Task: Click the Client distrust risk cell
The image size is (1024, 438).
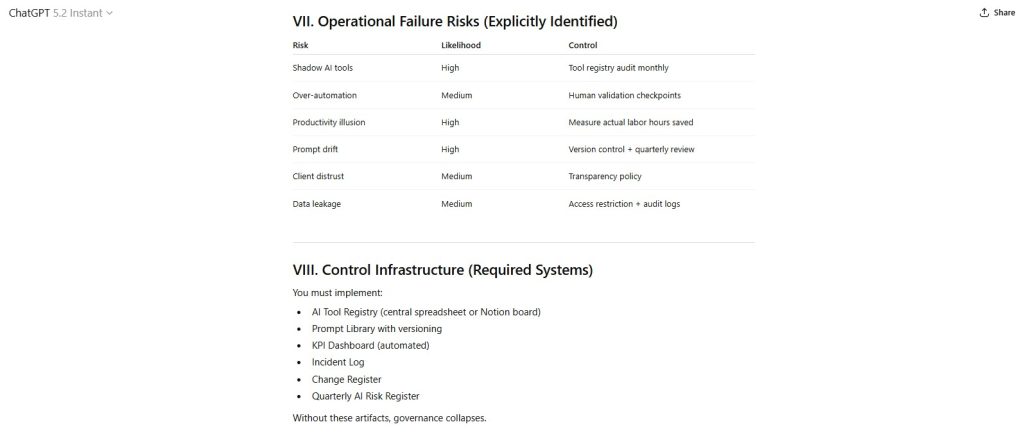Action: coord(320,176)
